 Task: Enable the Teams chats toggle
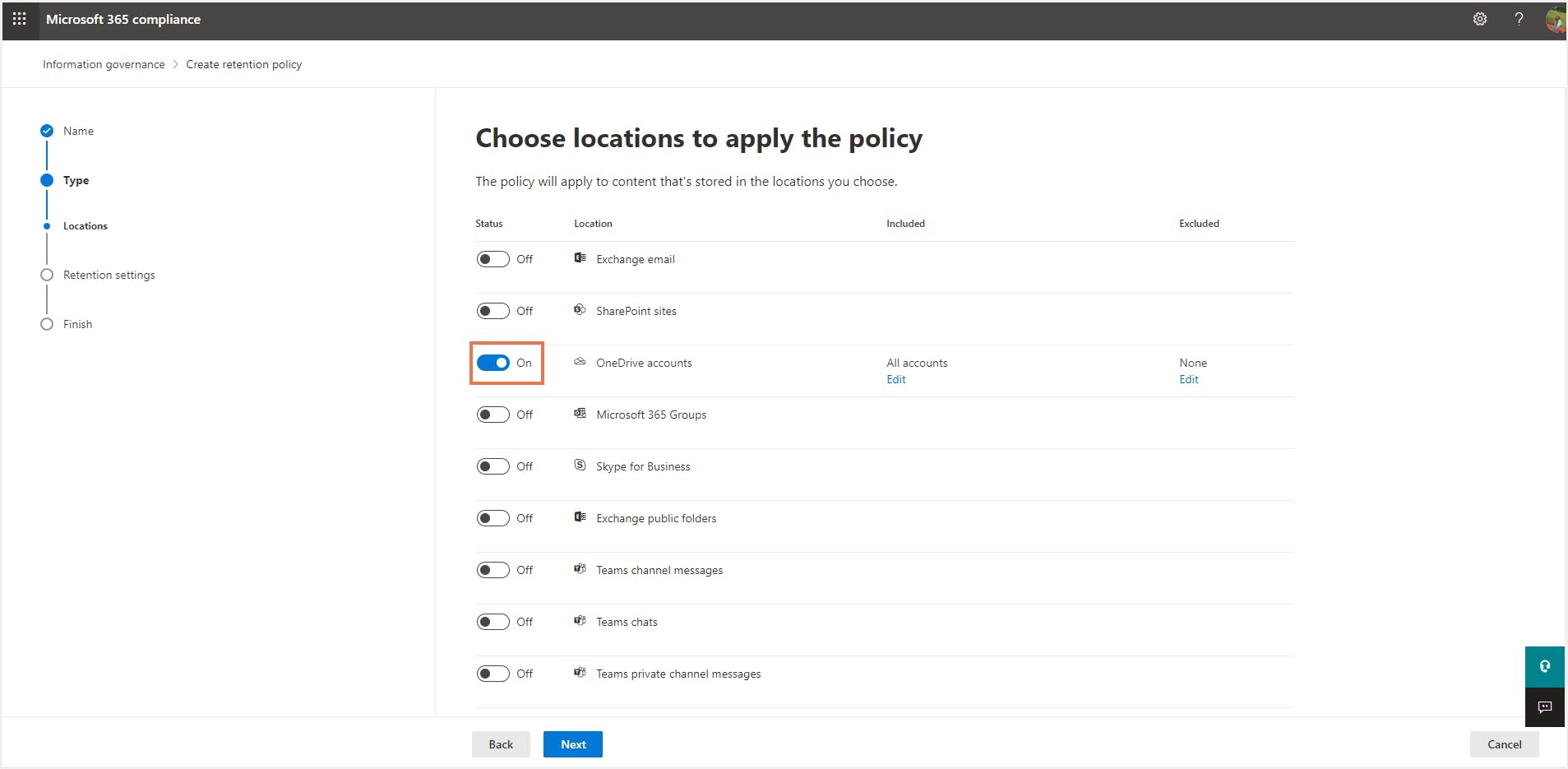click(x=493, y=622)
